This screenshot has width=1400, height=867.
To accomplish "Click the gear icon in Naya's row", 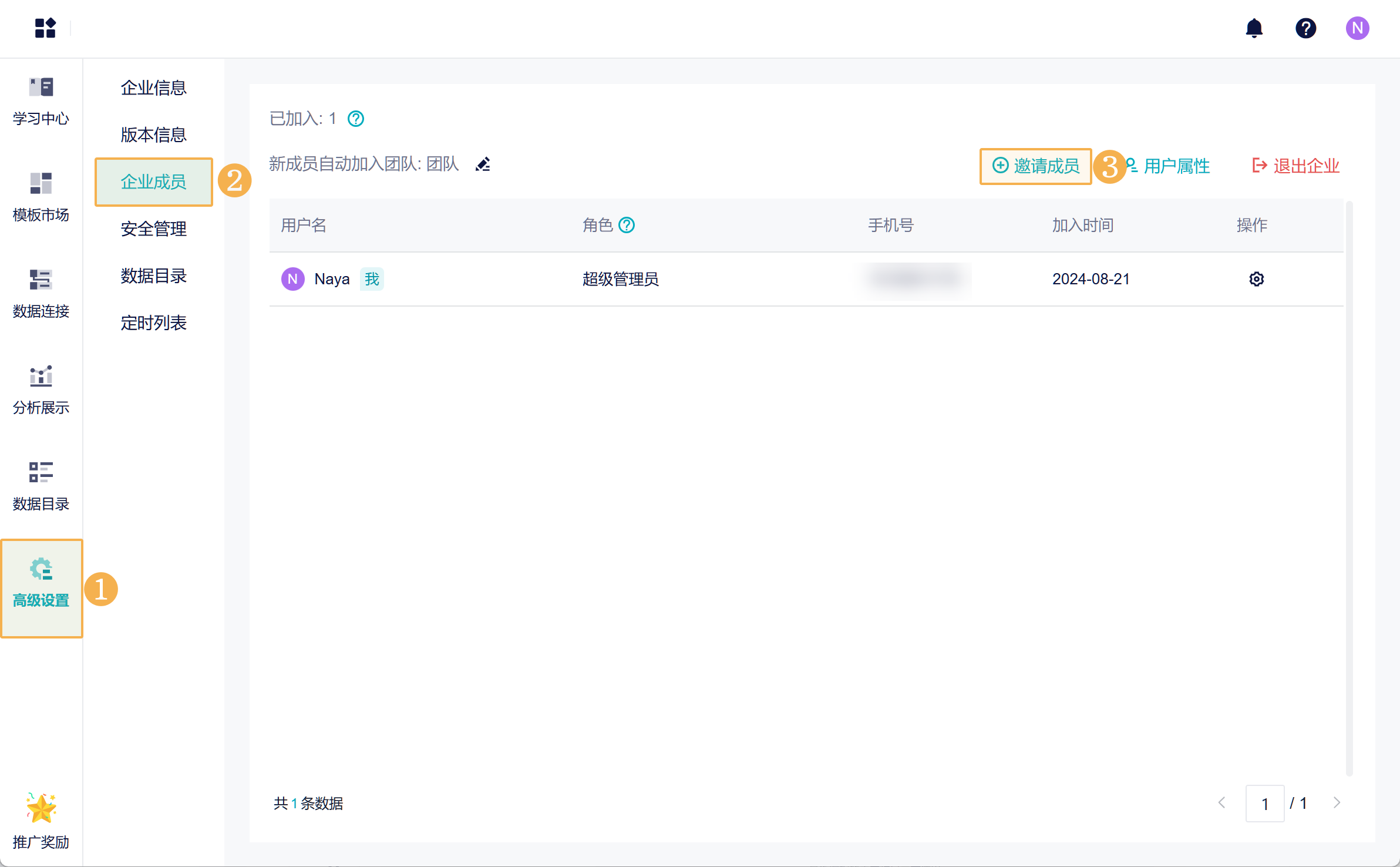I will pos(1256,279).
